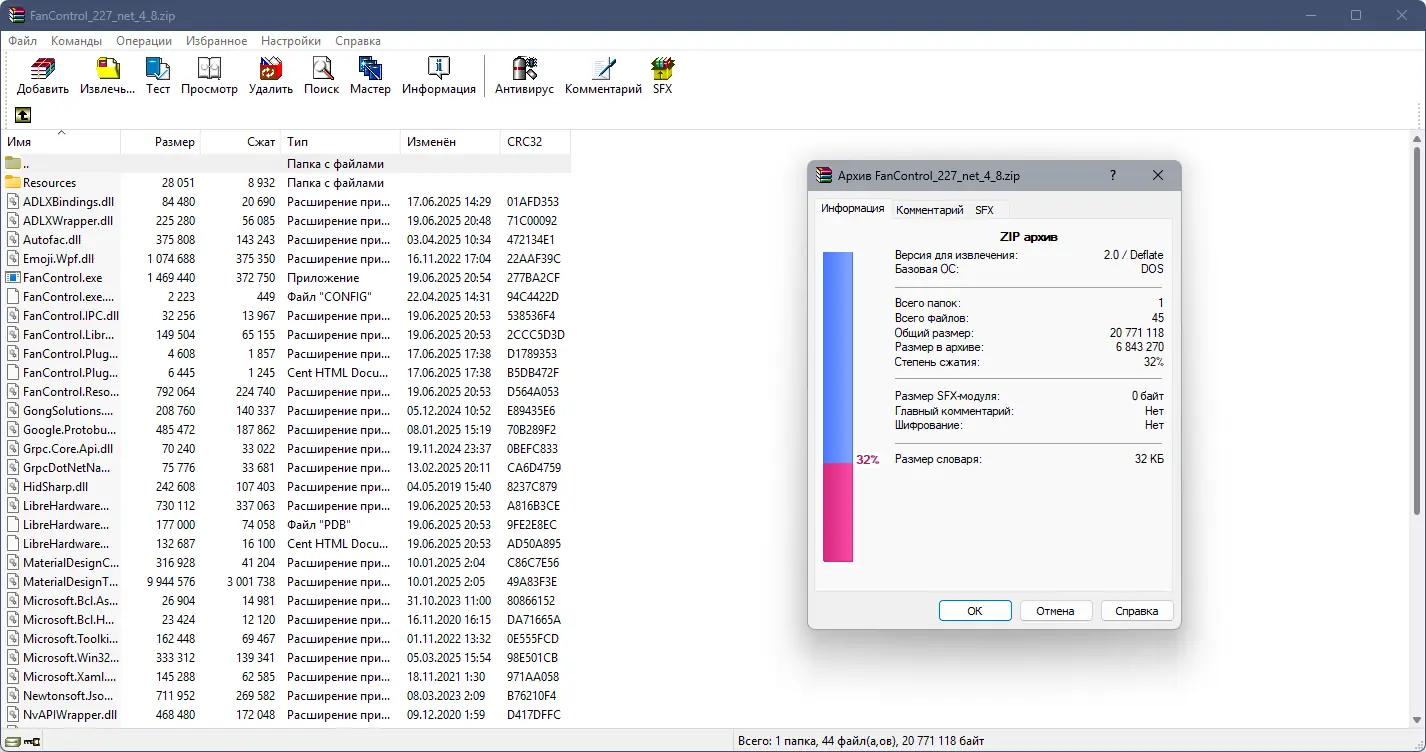Select the FanControl.Libr... file row
Image resolution: width=1426 pixels, height=752 pixels.
pos(286,334)
